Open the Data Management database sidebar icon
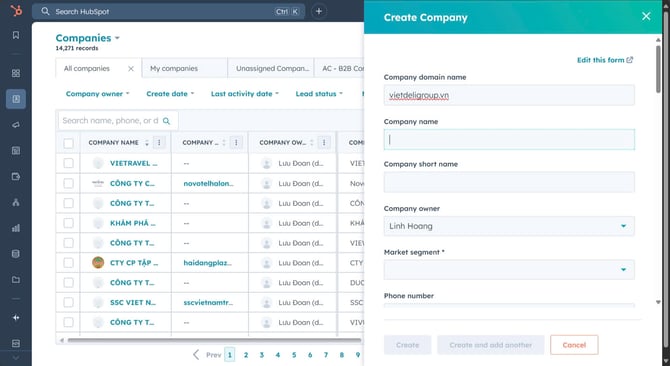Screen dimensions: 670x366 point(16,254)
